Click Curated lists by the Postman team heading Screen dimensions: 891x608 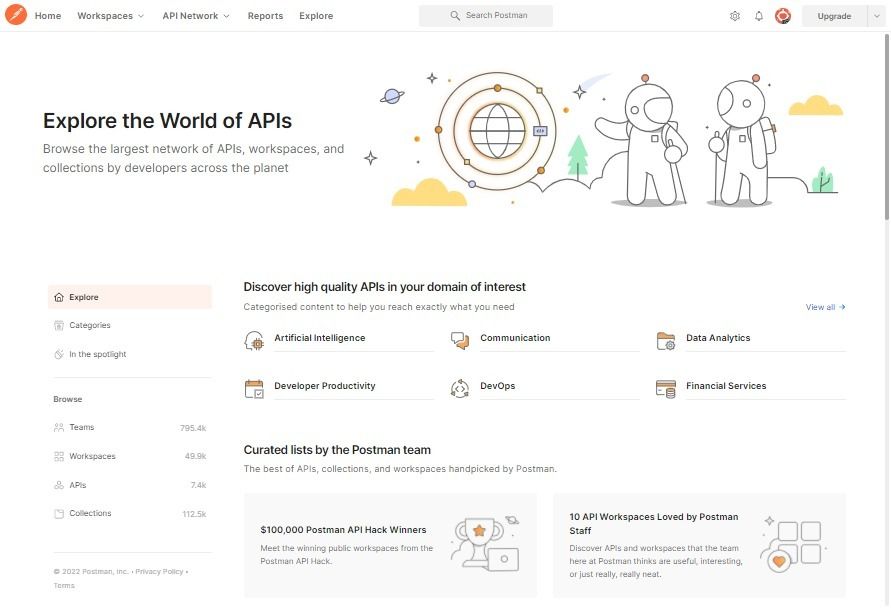[x=337, y=450]
